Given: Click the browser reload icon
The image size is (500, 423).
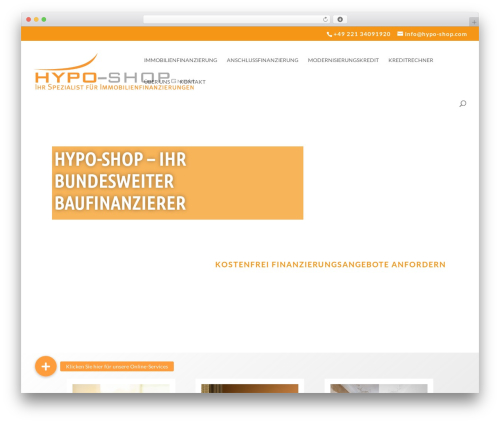Looking at the screenshot, I should coord(325,20).
